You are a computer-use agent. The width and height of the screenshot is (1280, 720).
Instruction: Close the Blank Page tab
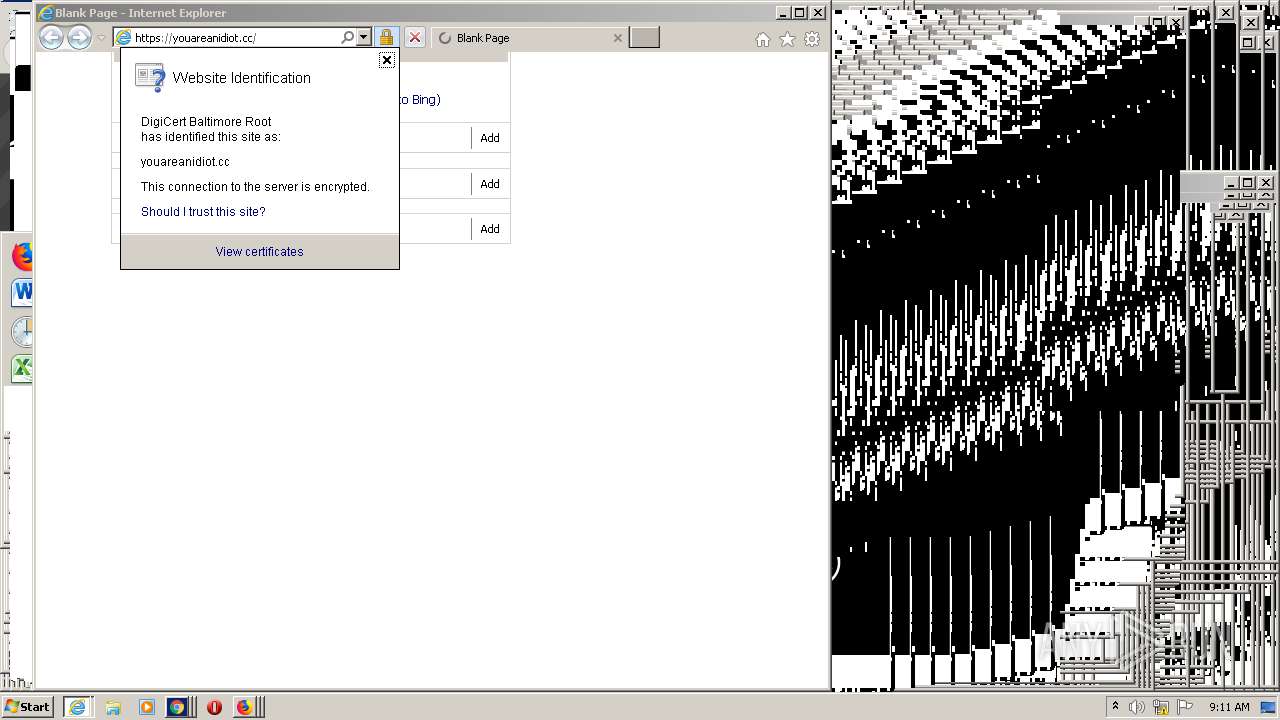click(x=617, y=38)
